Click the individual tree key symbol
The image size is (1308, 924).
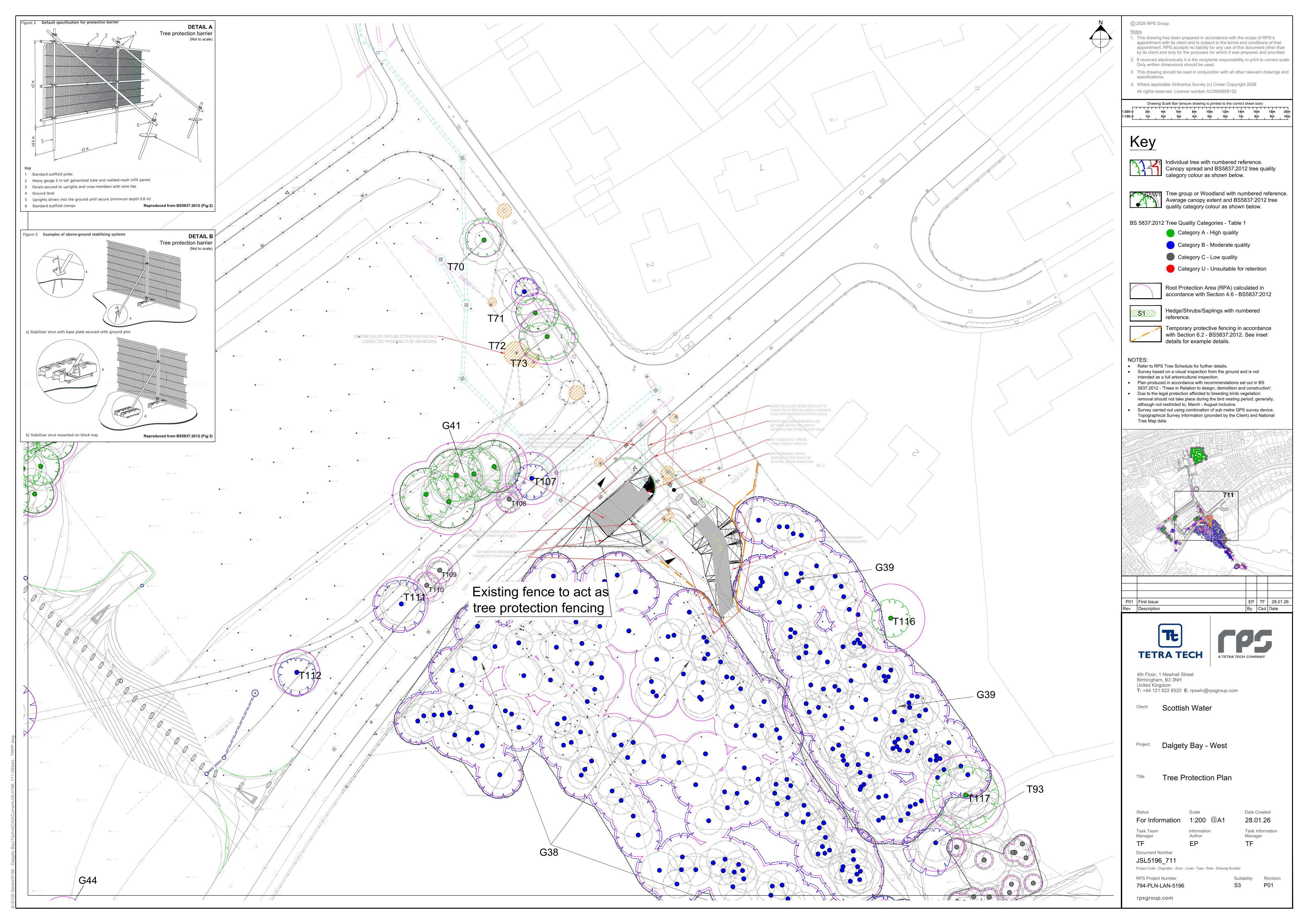tap(1145, 168)
